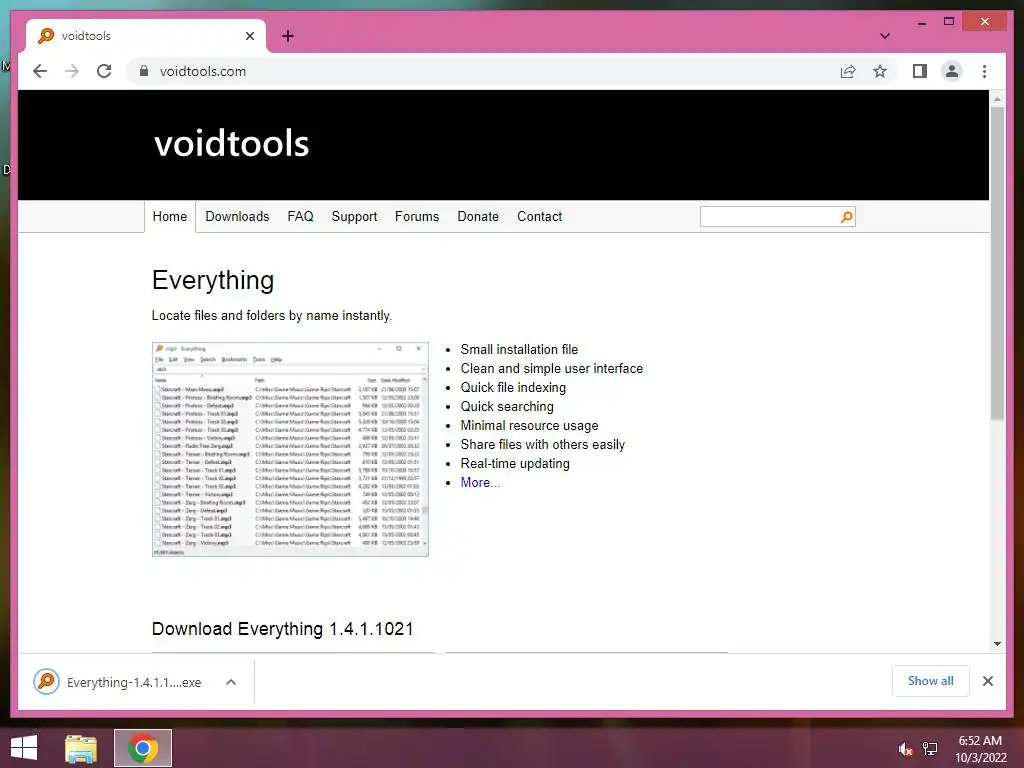Click scrollbar down arrow
The image size is (1024, 768).
(x=997, y=644)
